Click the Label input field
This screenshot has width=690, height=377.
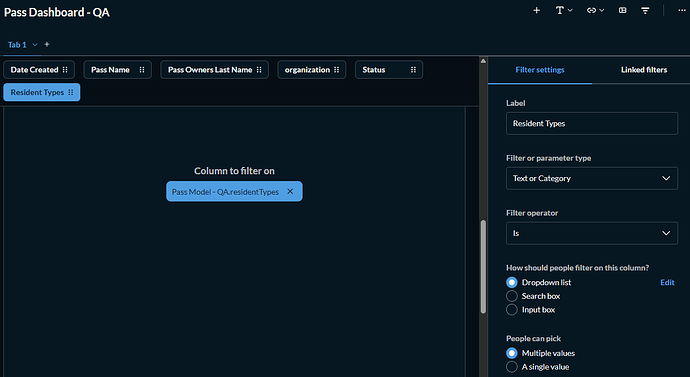coord(592,124)
